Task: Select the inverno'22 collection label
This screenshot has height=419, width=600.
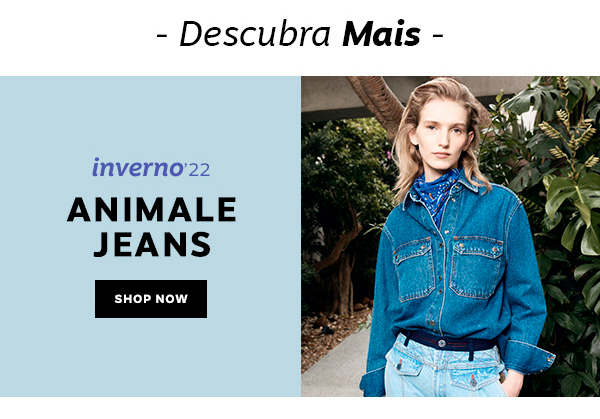Action: pos(151,168)
